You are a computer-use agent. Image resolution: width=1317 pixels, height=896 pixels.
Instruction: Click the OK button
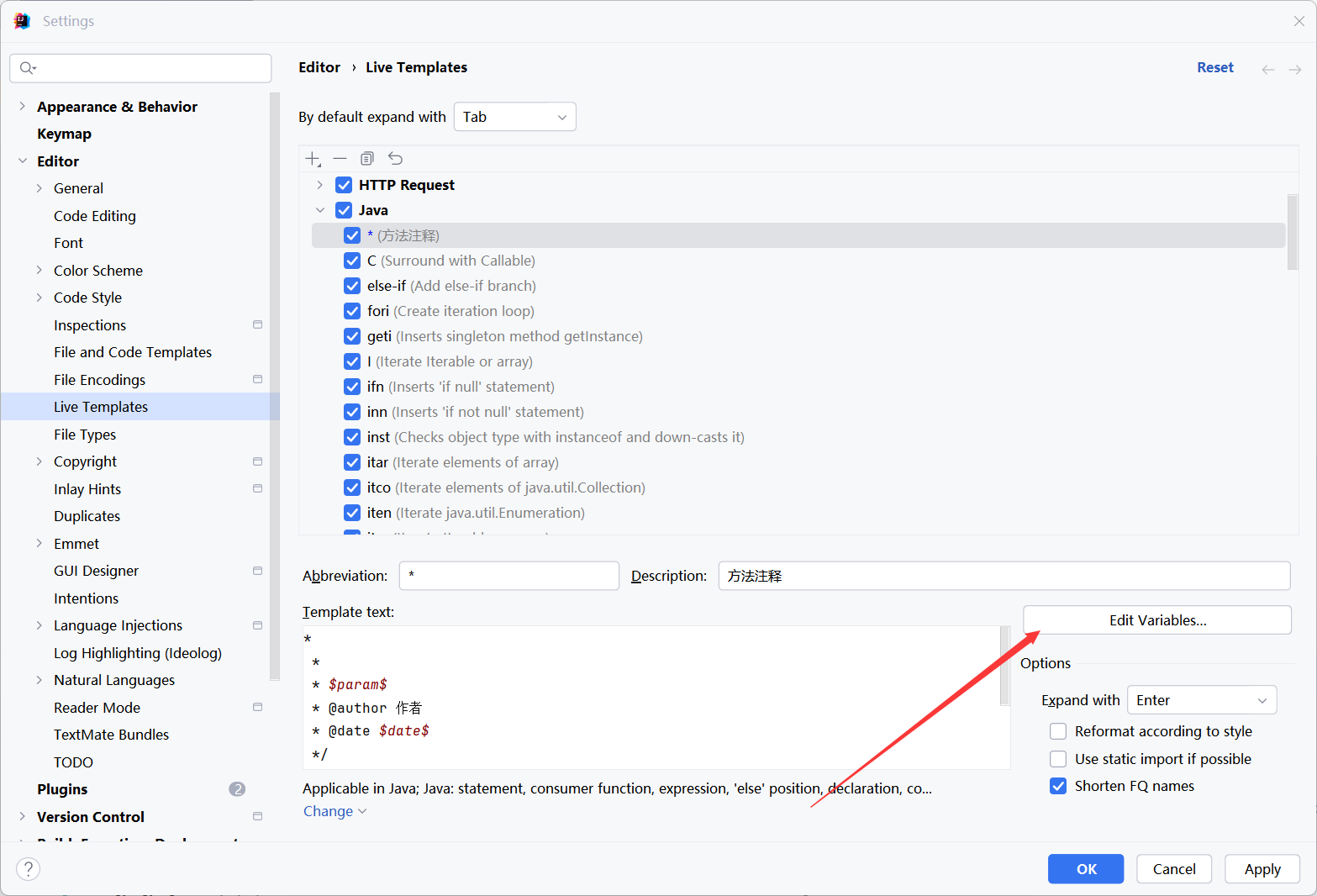tap(1085, 869)
